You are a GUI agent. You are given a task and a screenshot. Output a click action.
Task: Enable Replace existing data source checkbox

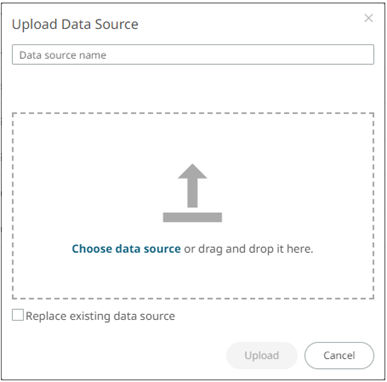point(18,315)
